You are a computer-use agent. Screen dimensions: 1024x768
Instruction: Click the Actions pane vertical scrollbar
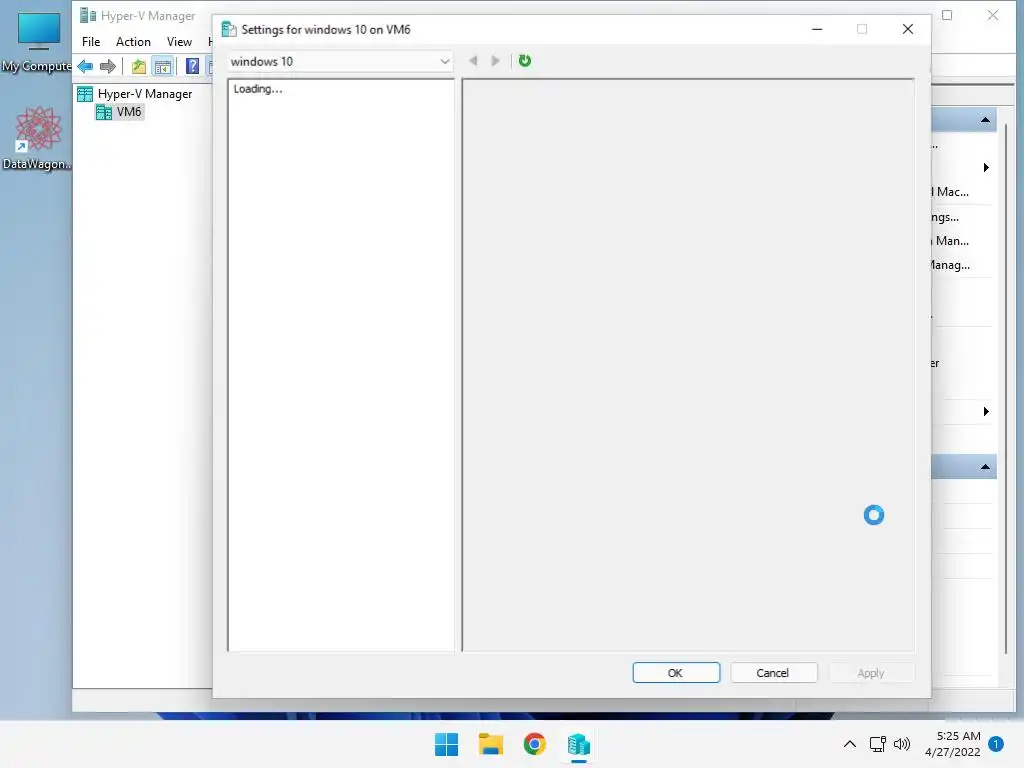[1006, 388]
